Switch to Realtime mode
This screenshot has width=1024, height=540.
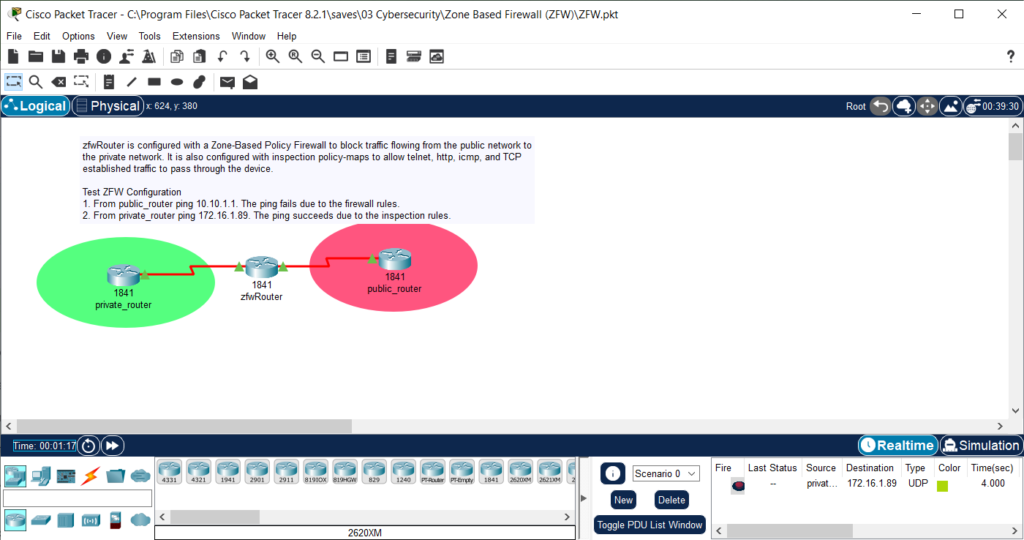pos(898,445)
